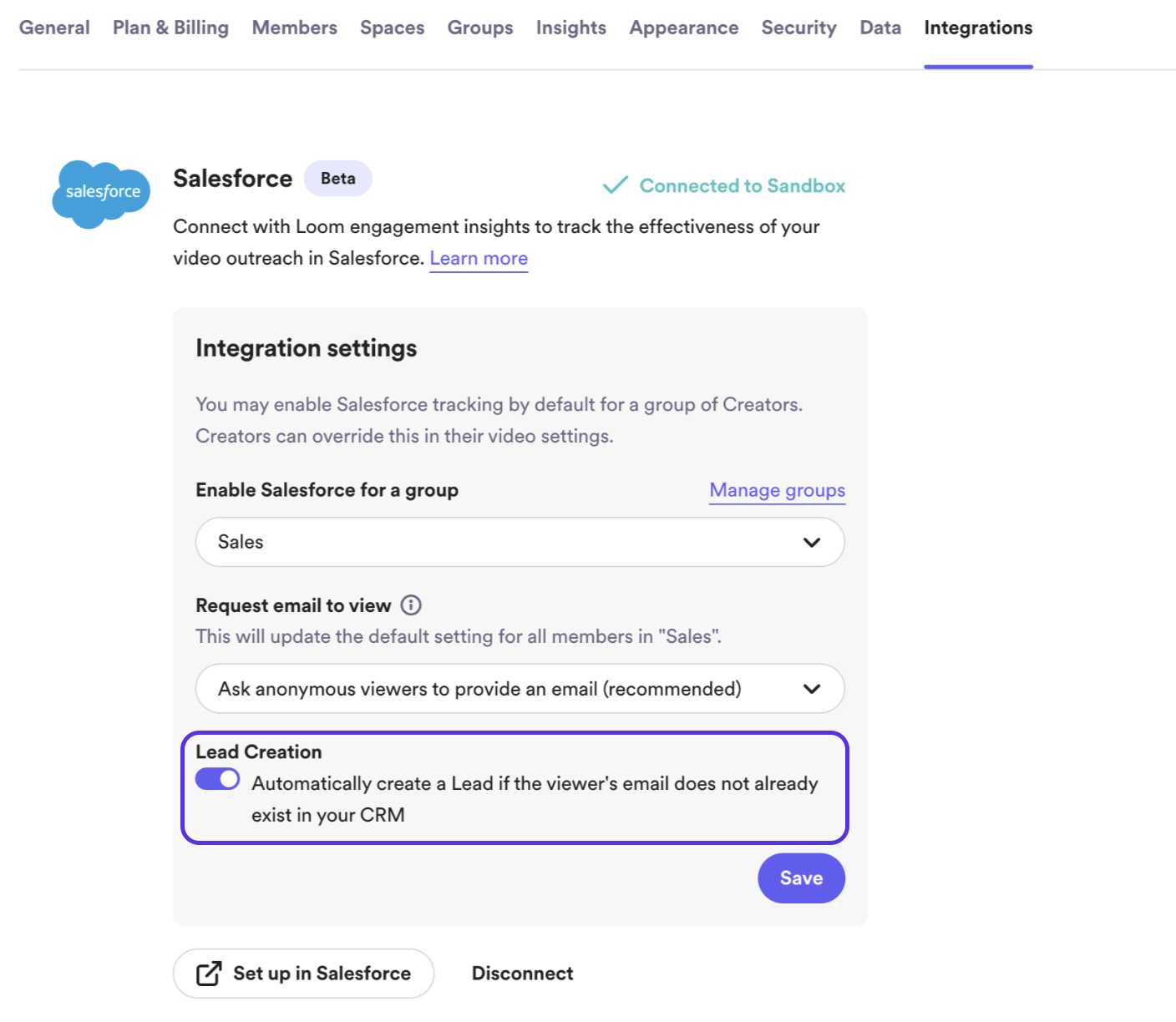Open the anonymous viewers email dropdown
This screenshot has width=1176, height=1022.
tap(520, 689)
